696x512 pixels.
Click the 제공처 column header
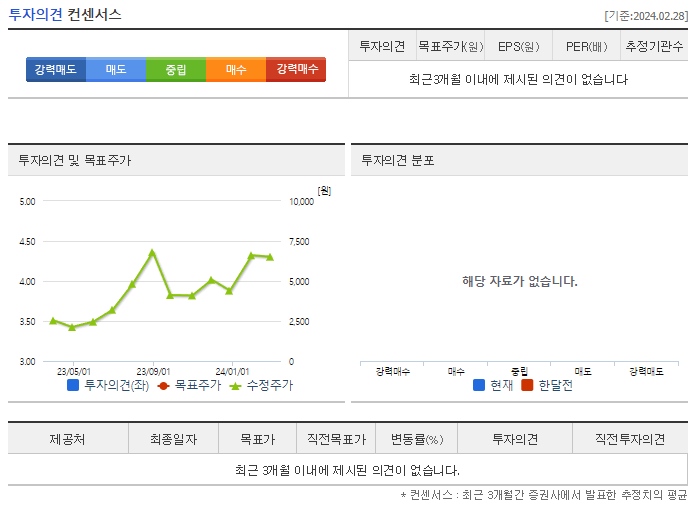(68, 439)
